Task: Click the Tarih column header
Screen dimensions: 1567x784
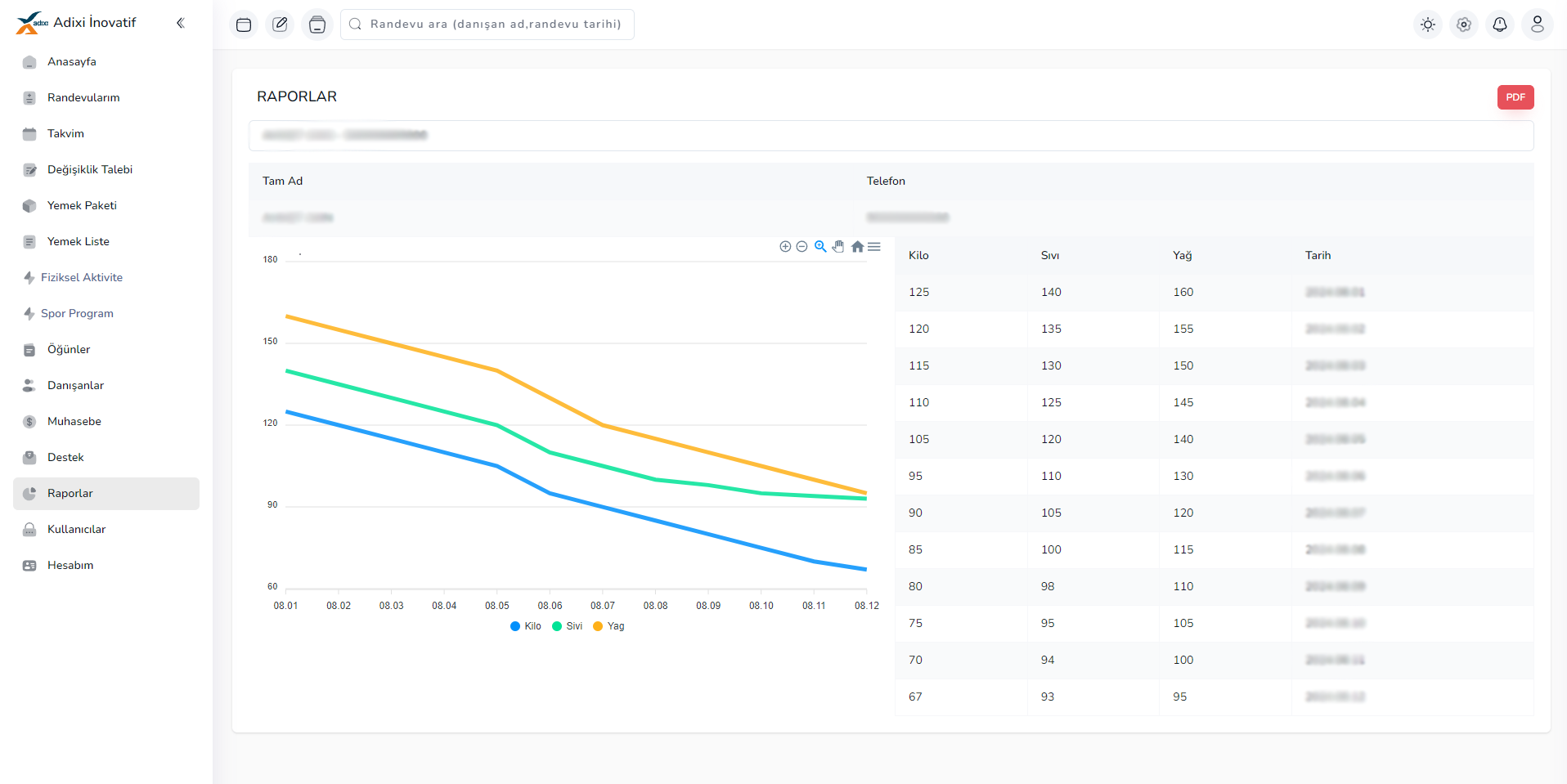Action: pos(1318,256)
